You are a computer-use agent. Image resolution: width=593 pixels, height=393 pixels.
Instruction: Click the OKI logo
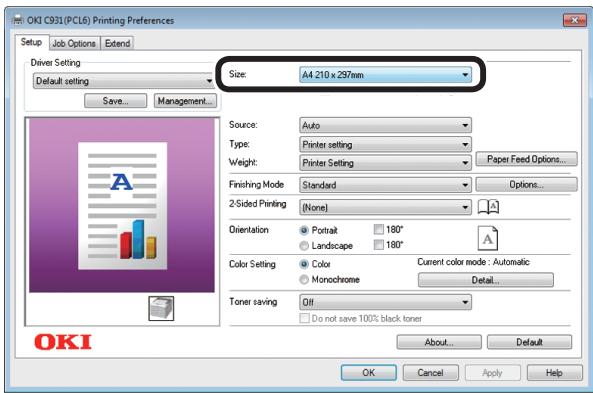coord(63,342)
